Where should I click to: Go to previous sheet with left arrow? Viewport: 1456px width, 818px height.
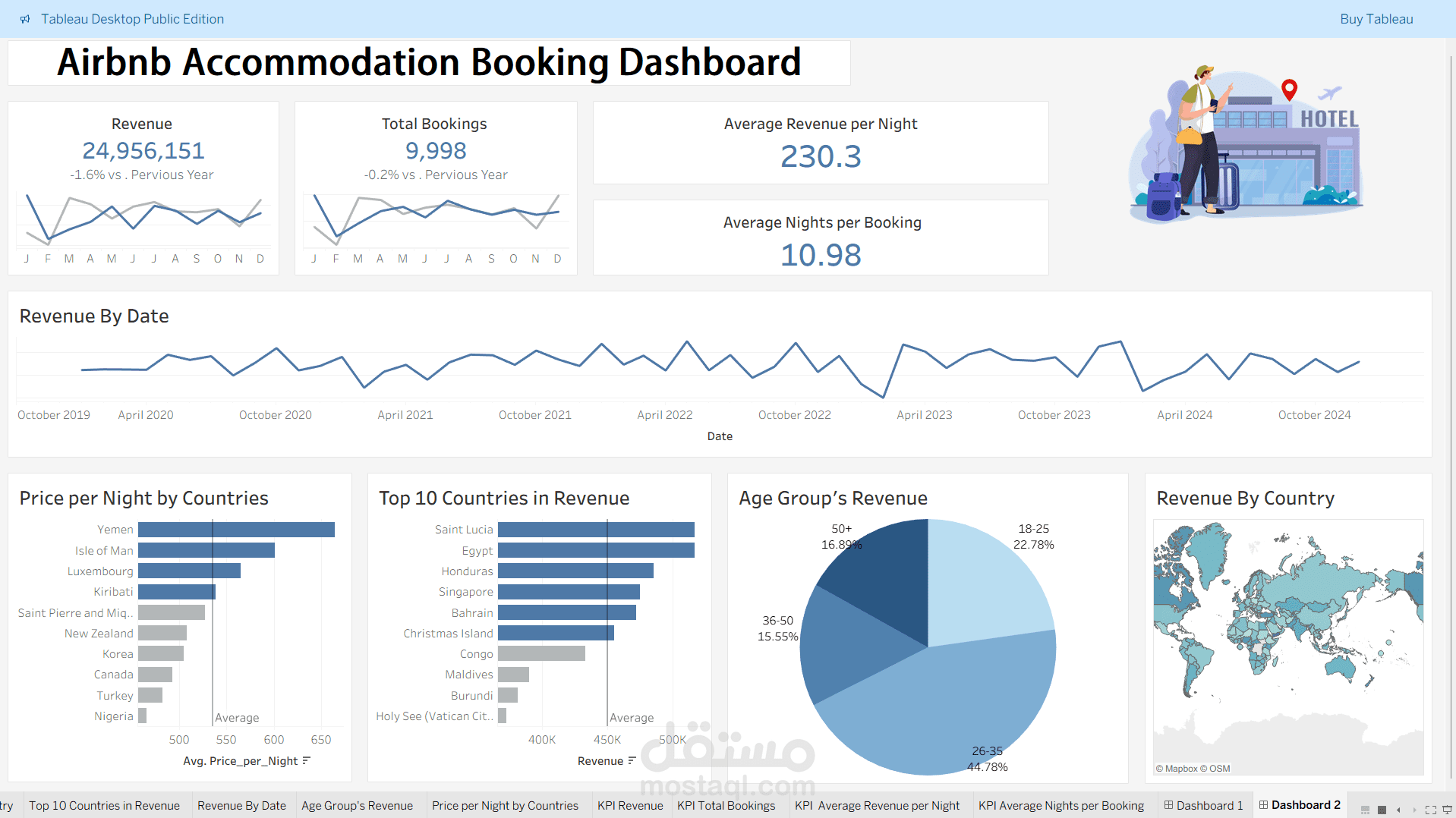1398,810
